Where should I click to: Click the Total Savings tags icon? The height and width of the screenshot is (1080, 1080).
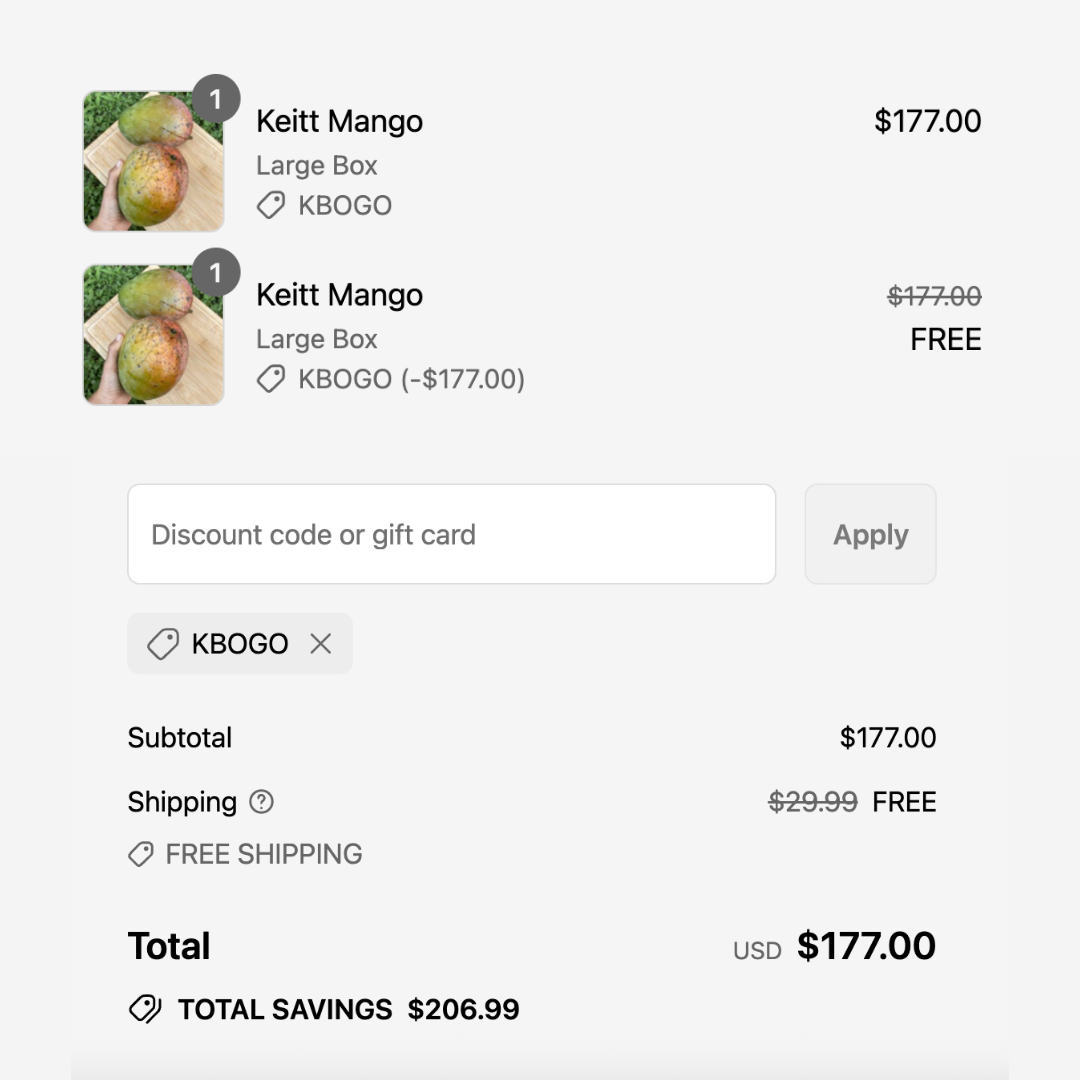point(145,1009)
